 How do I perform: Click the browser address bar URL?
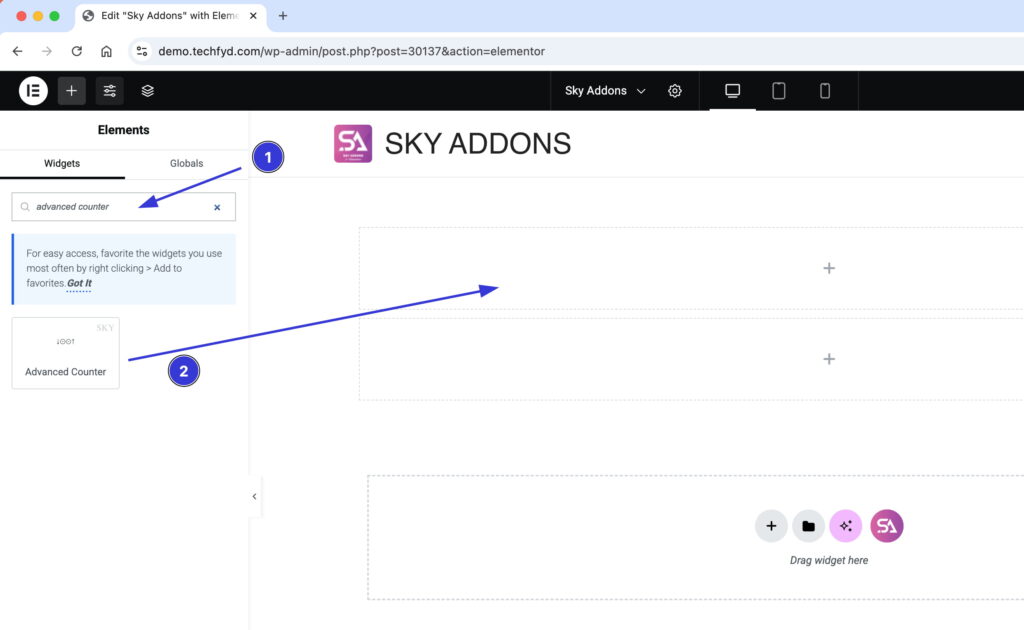click(351, 51)
